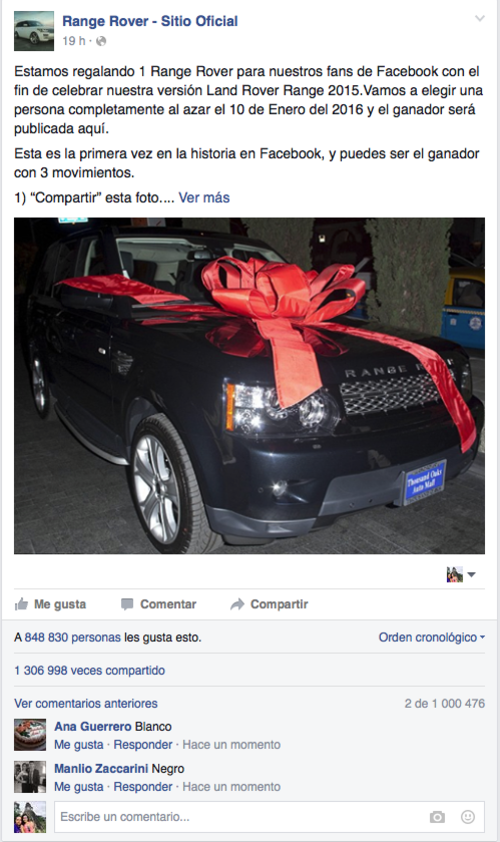The width and height of the screenshot is (500, 842).
Task: Click the Escribe un comentario field
Action: (x=270, y=817)
